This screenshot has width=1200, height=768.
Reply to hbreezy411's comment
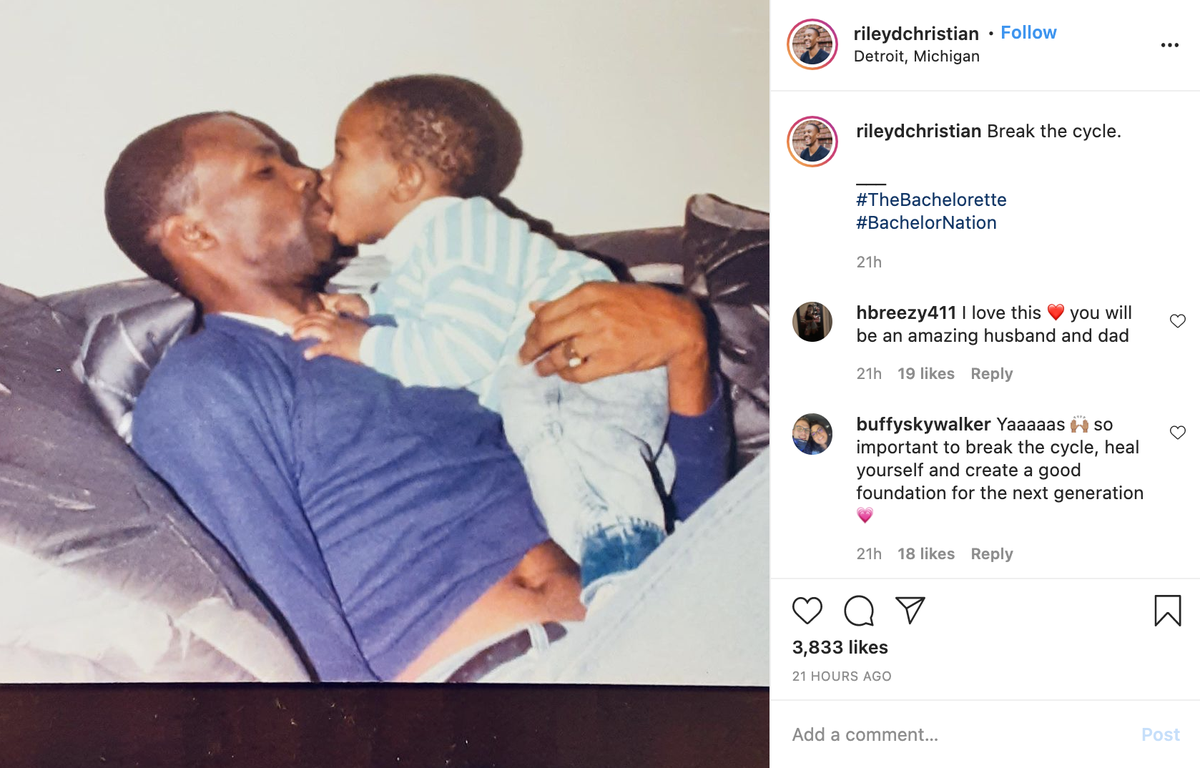(991, 373)
